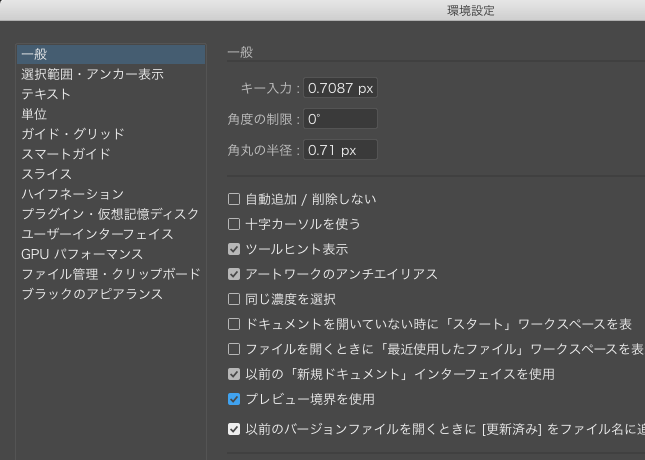Screen dimensions: 645x460
Task: Select ユーザーインターフェイス category
Action: click(111, 234)
